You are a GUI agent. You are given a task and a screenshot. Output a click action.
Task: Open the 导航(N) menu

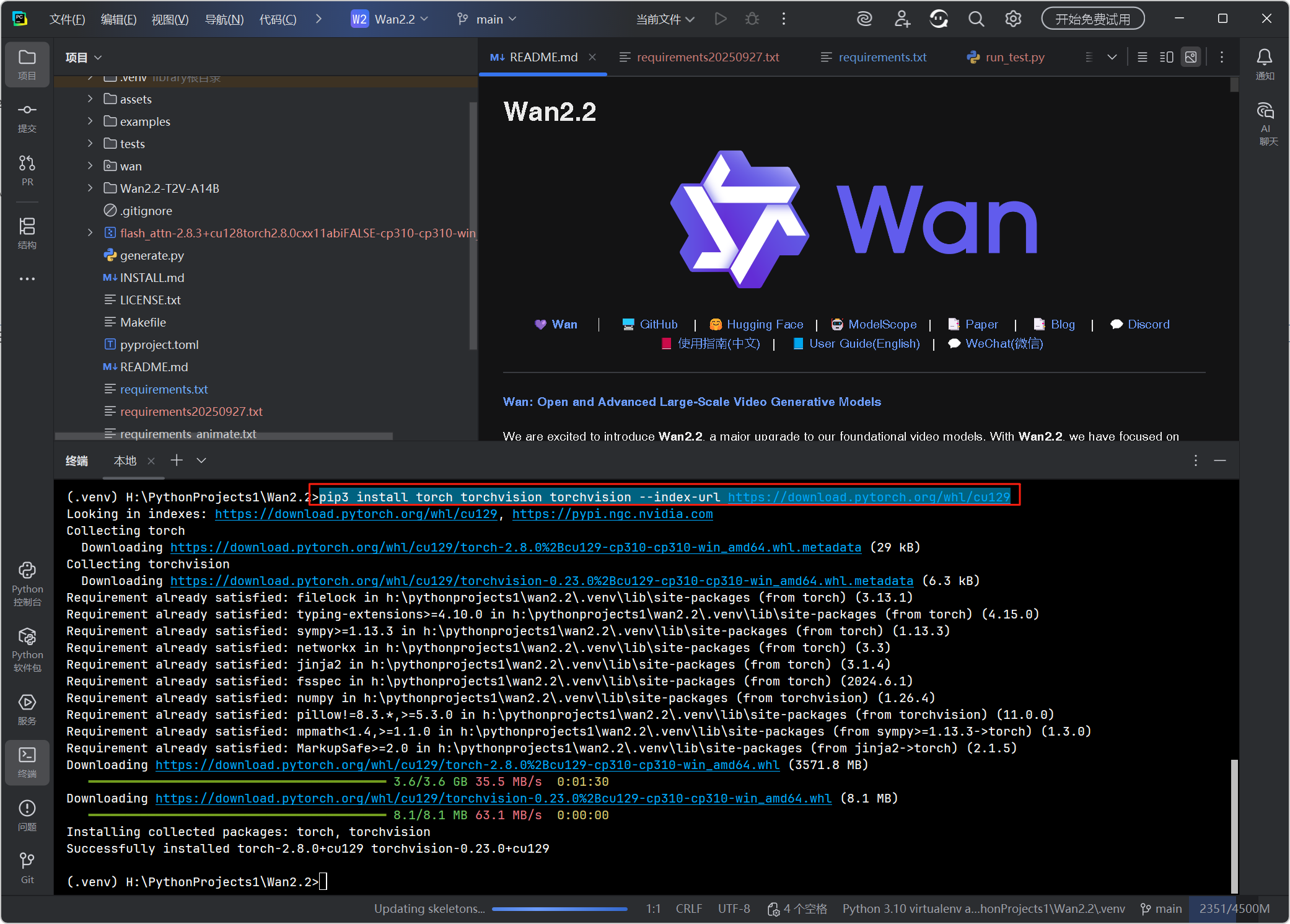[224, 19]
